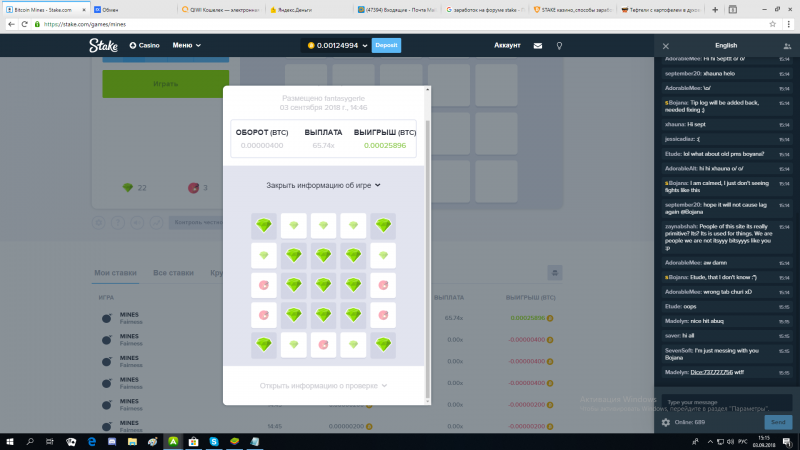Expand Открыть информацию о проверке section

(323, 386)
